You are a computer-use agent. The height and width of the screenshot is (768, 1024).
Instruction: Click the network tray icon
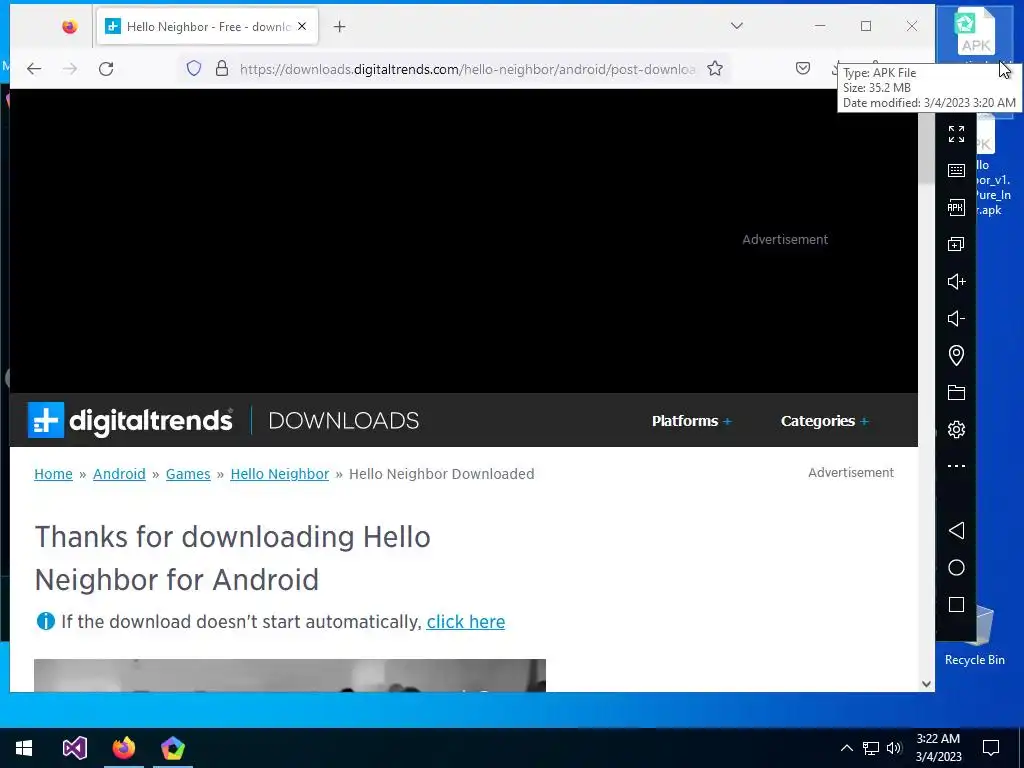[871, 748]
